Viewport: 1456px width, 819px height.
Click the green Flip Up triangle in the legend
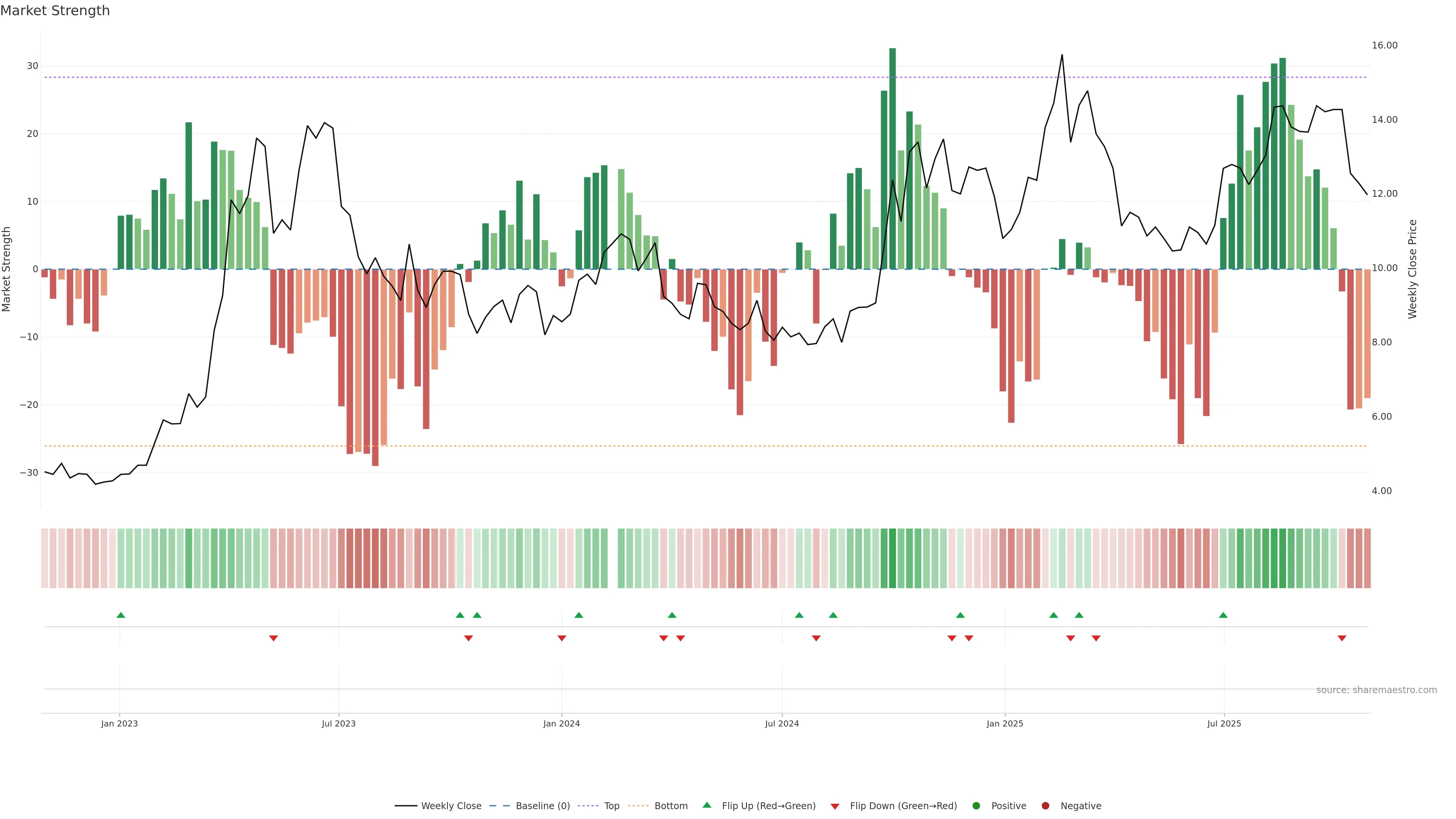(706, 805)
